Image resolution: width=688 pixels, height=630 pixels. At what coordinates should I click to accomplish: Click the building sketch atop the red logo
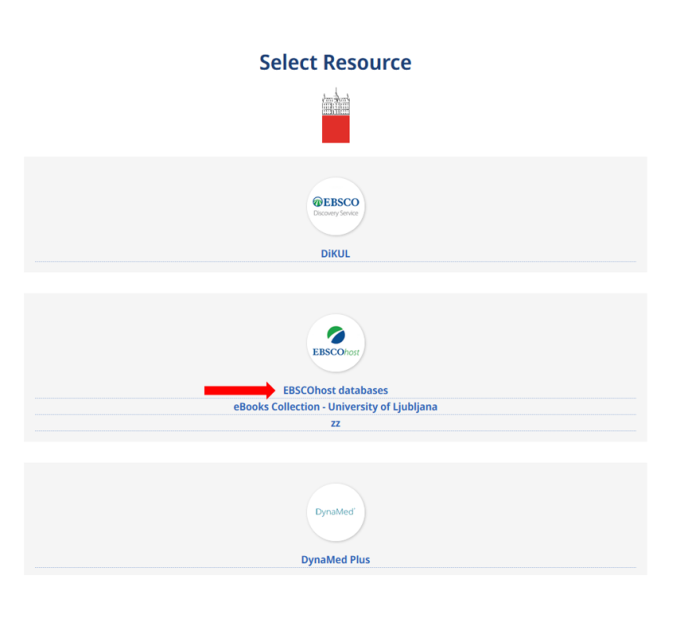(336, 101)
